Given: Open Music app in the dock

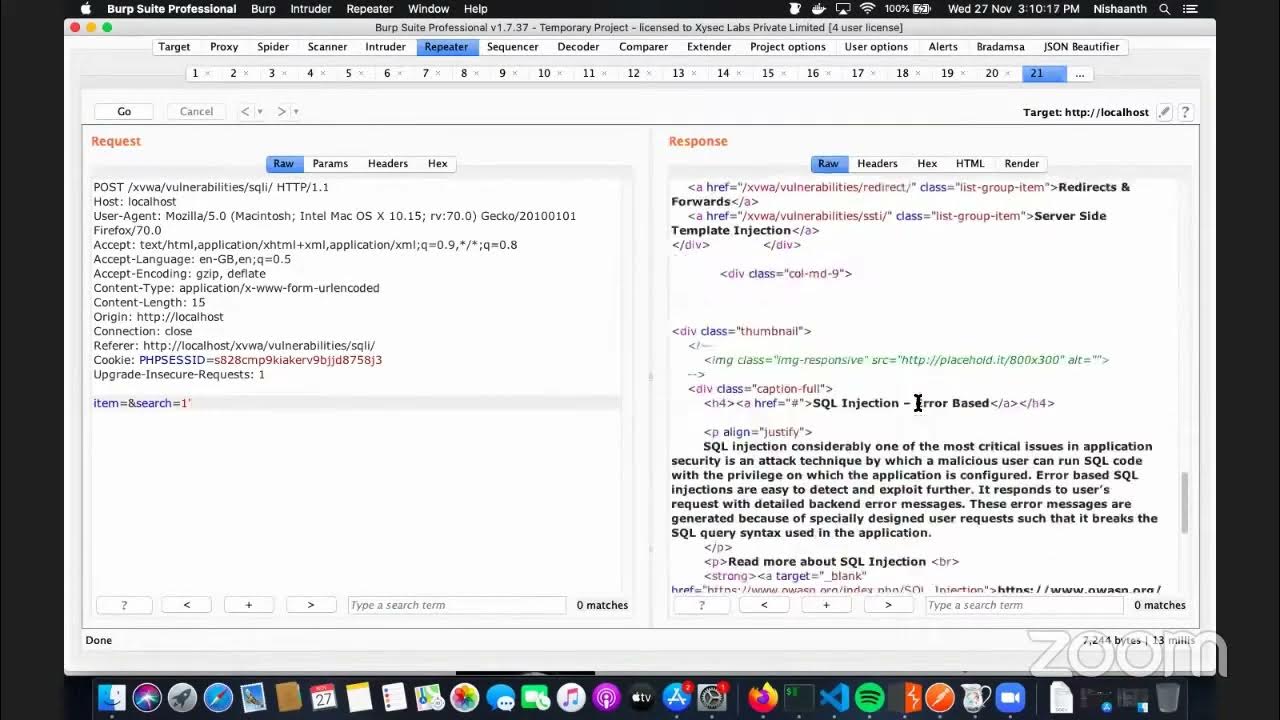Looking at the screenshot, I should click(x=571, y=697).
